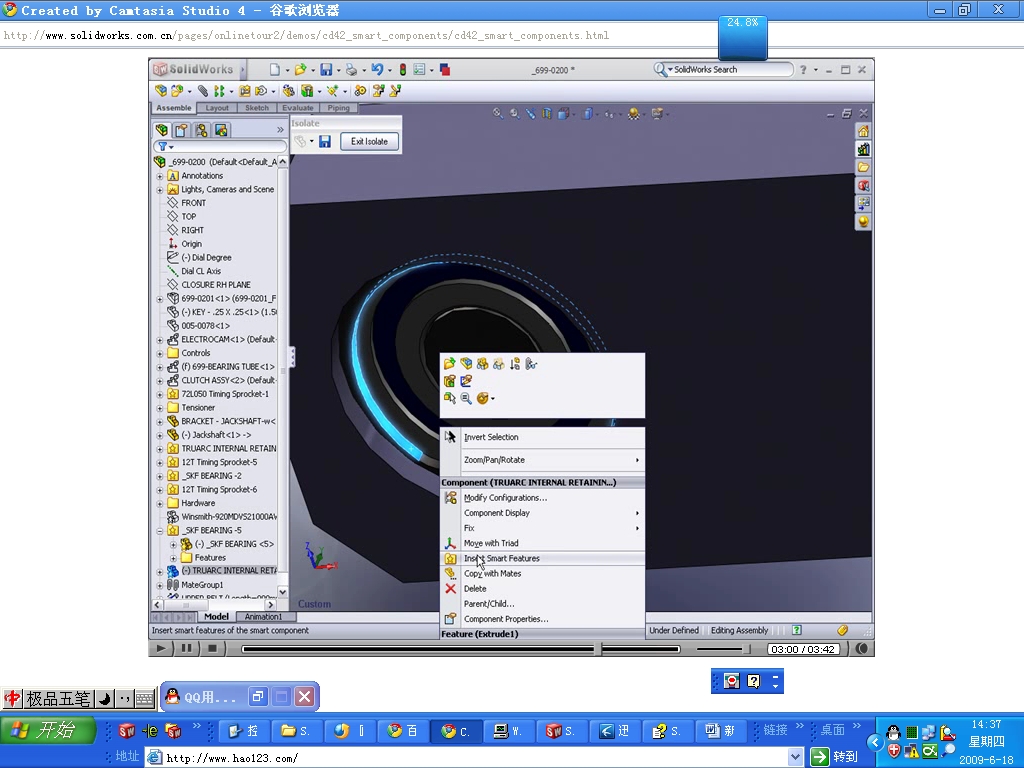Select Invert Selection in the context menu
Image resolution: width=1024 pixels, height=768 pixels.
point(490,437)
